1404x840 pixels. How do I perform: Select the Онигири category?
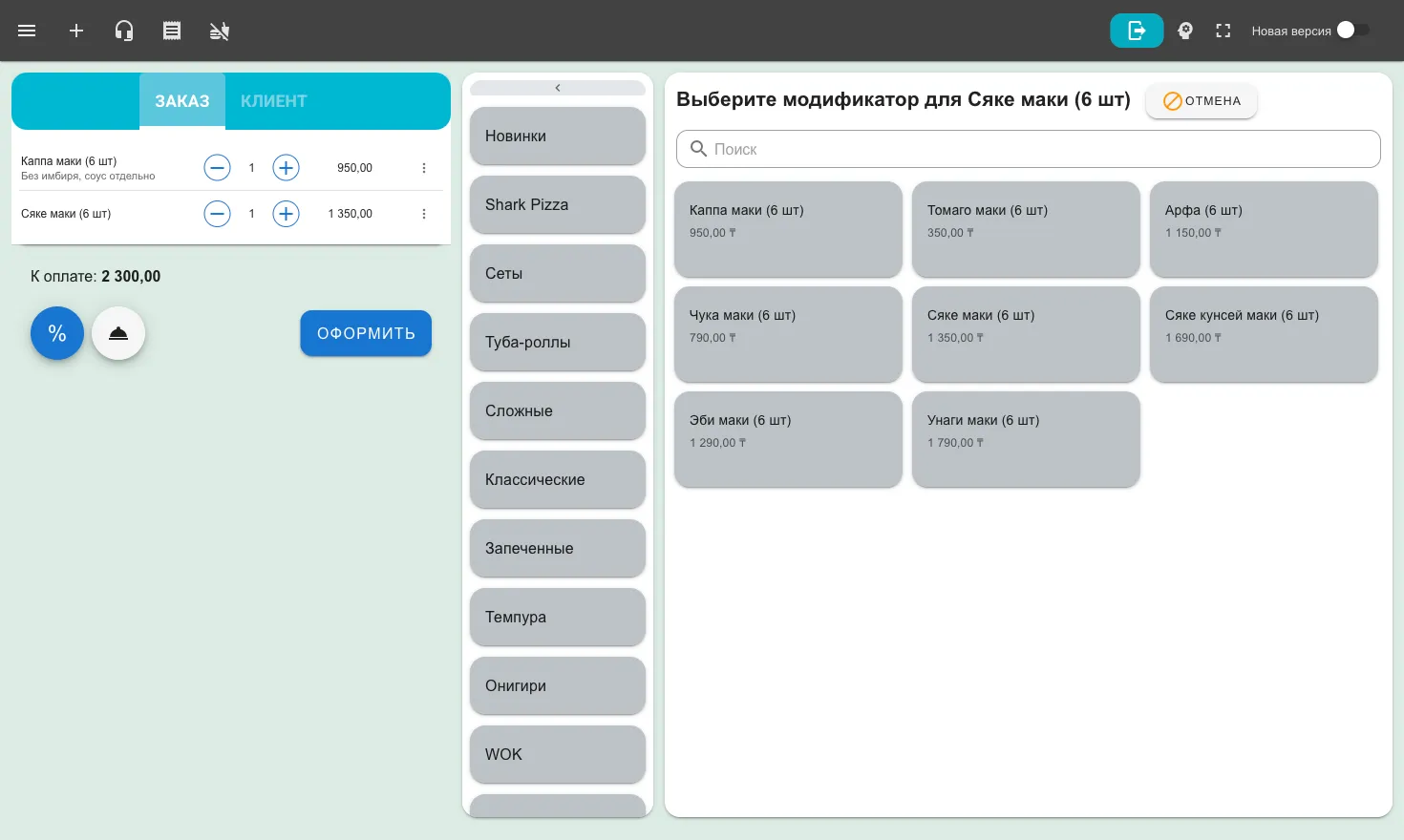558,685
